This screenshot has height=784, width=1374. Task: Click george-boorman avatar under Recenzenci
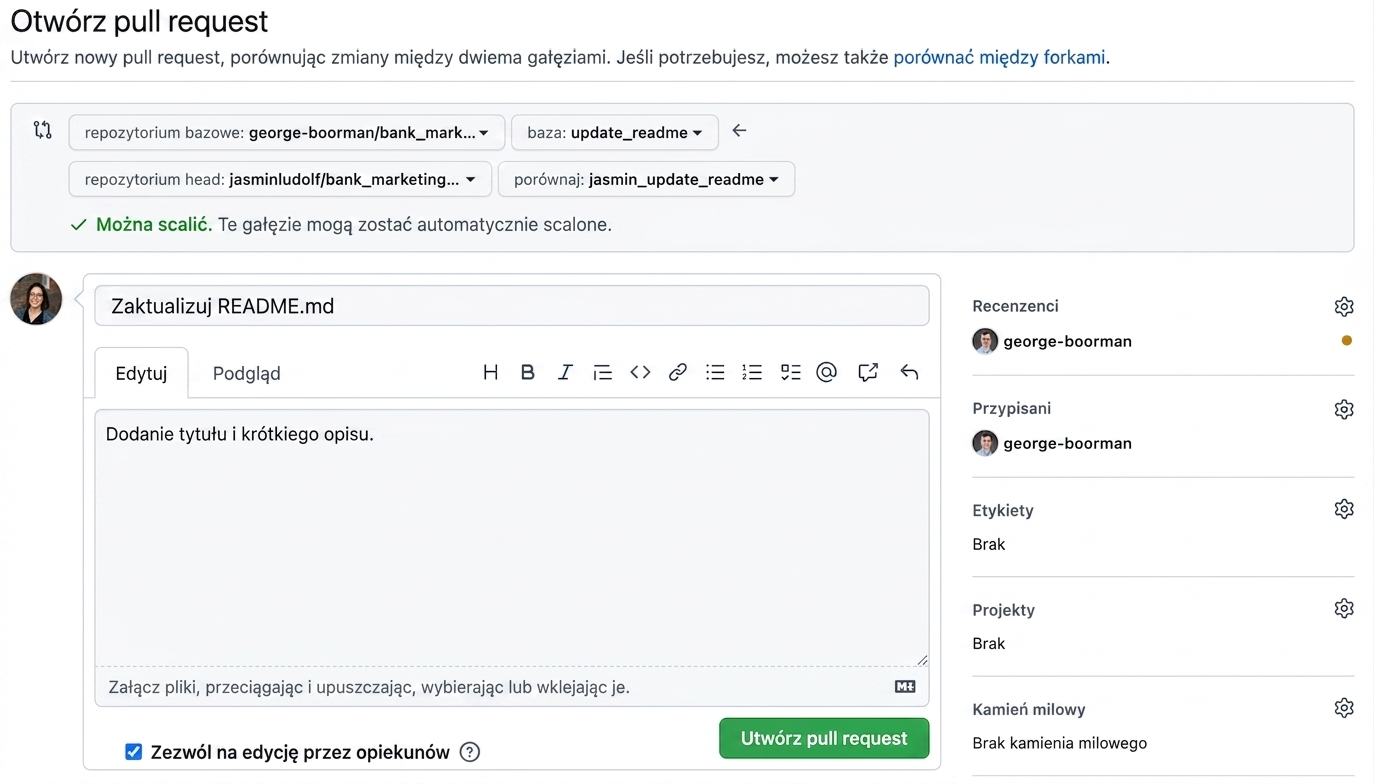(x=985, y=341)
